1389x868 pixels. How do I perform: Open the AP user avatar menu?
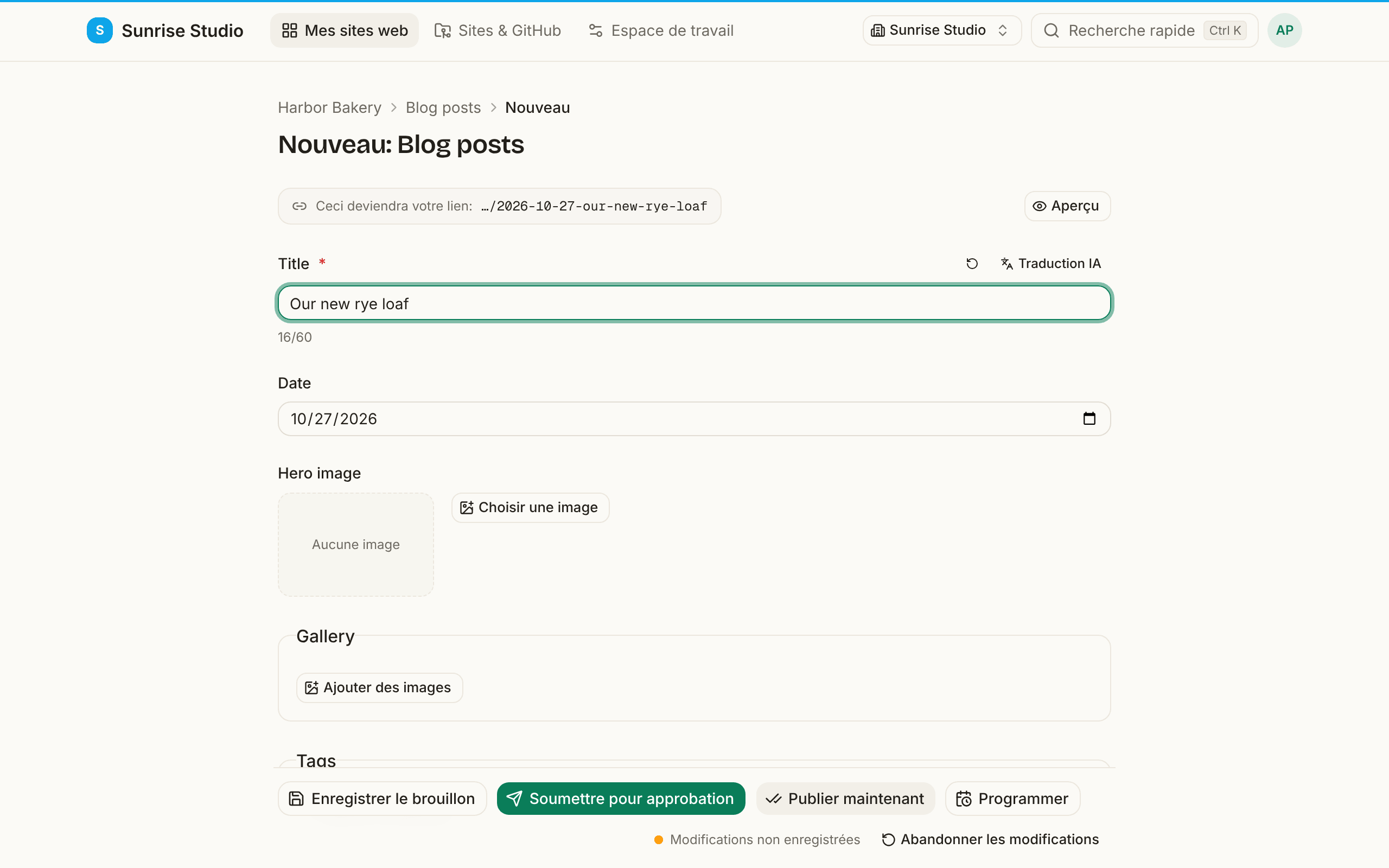click(1284, 30)
